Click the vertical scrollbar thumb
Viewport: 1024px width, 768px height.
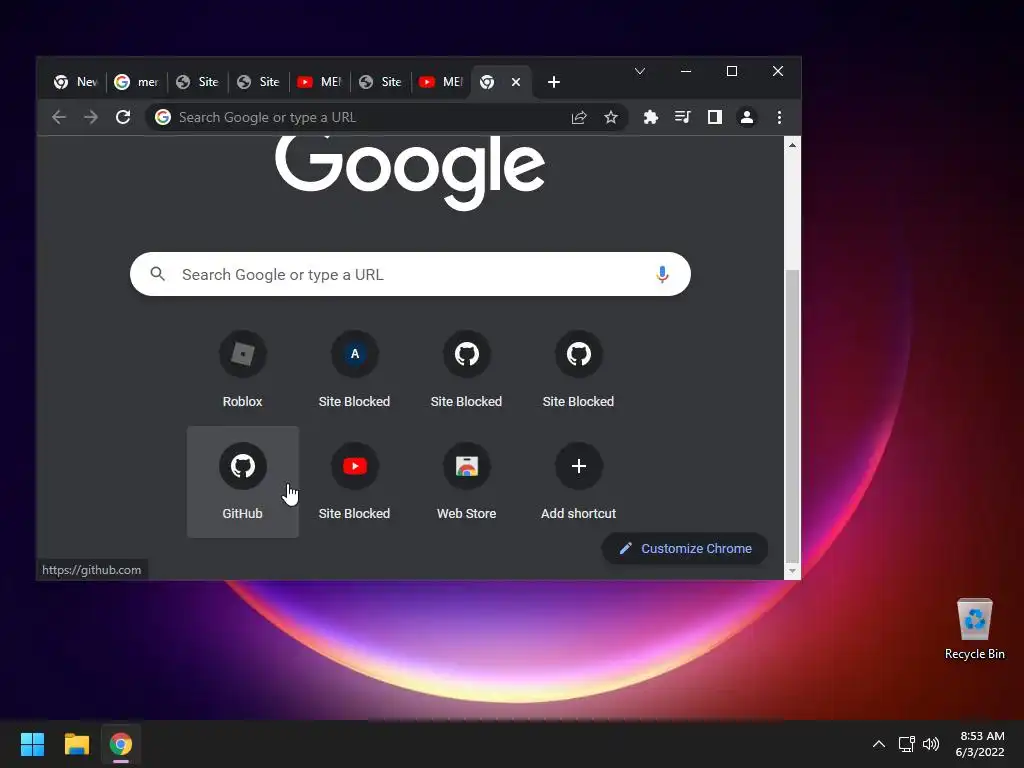coord(792,415)
